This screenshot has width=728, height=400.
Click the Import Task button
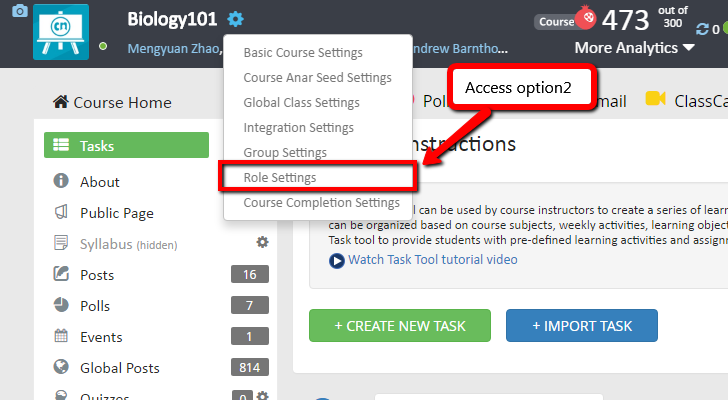pos(582,326)
